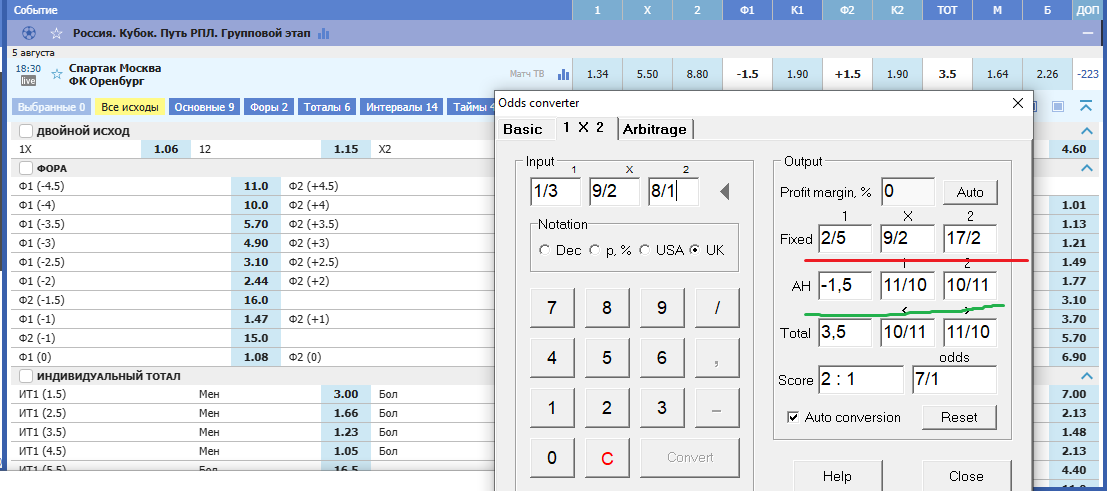Select the total over odds 2.26

pyautogui.click(x=1047, y=73)
